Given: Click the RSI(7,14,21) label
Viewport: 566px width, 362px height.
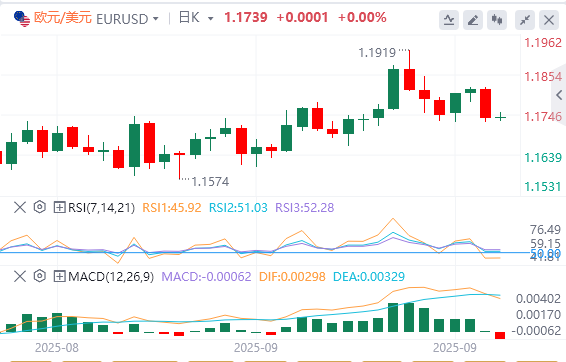Looking at the screenshot, I should 101,208.
